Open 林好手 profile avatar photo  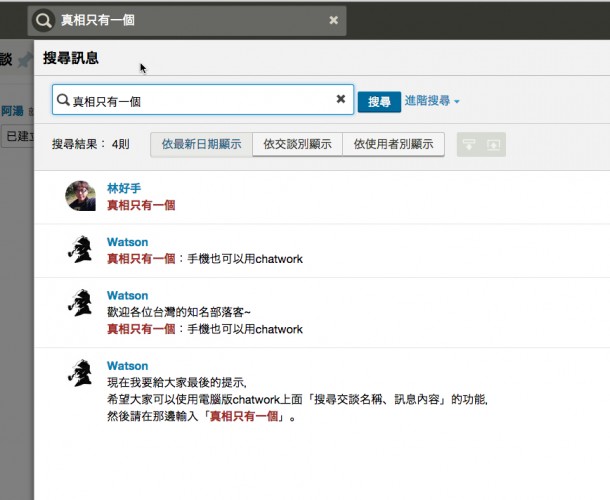[x=80, y=196]
